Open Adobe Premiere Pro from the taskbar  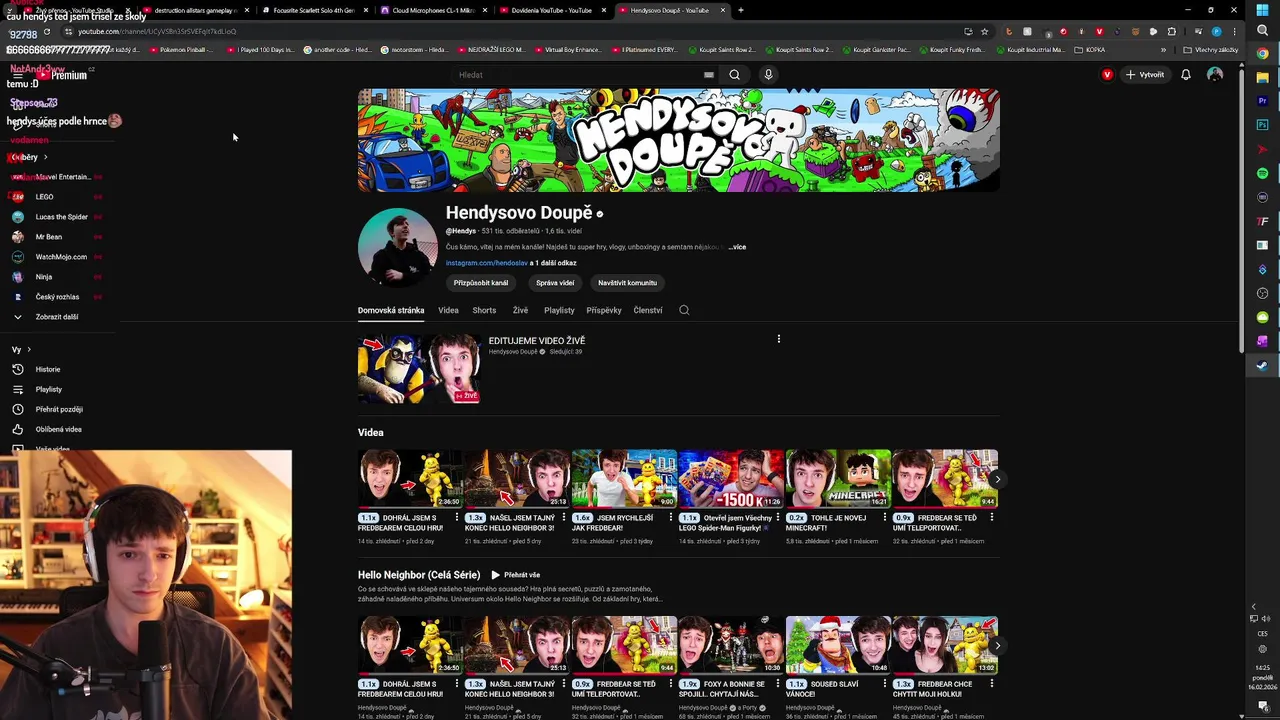[x=1263, y=101]
